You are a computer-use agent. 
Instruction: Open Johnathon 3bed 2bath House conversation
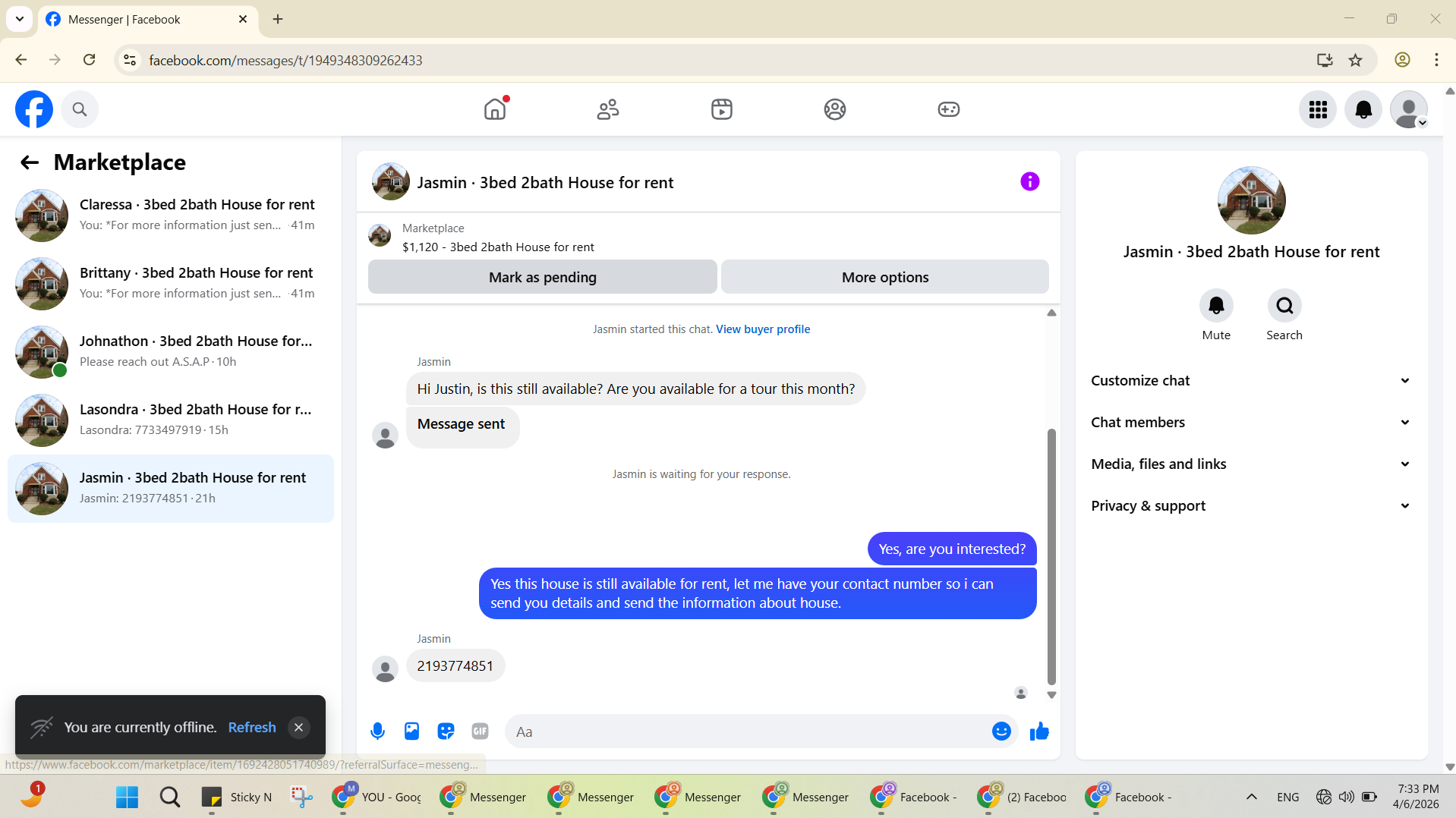171,352
